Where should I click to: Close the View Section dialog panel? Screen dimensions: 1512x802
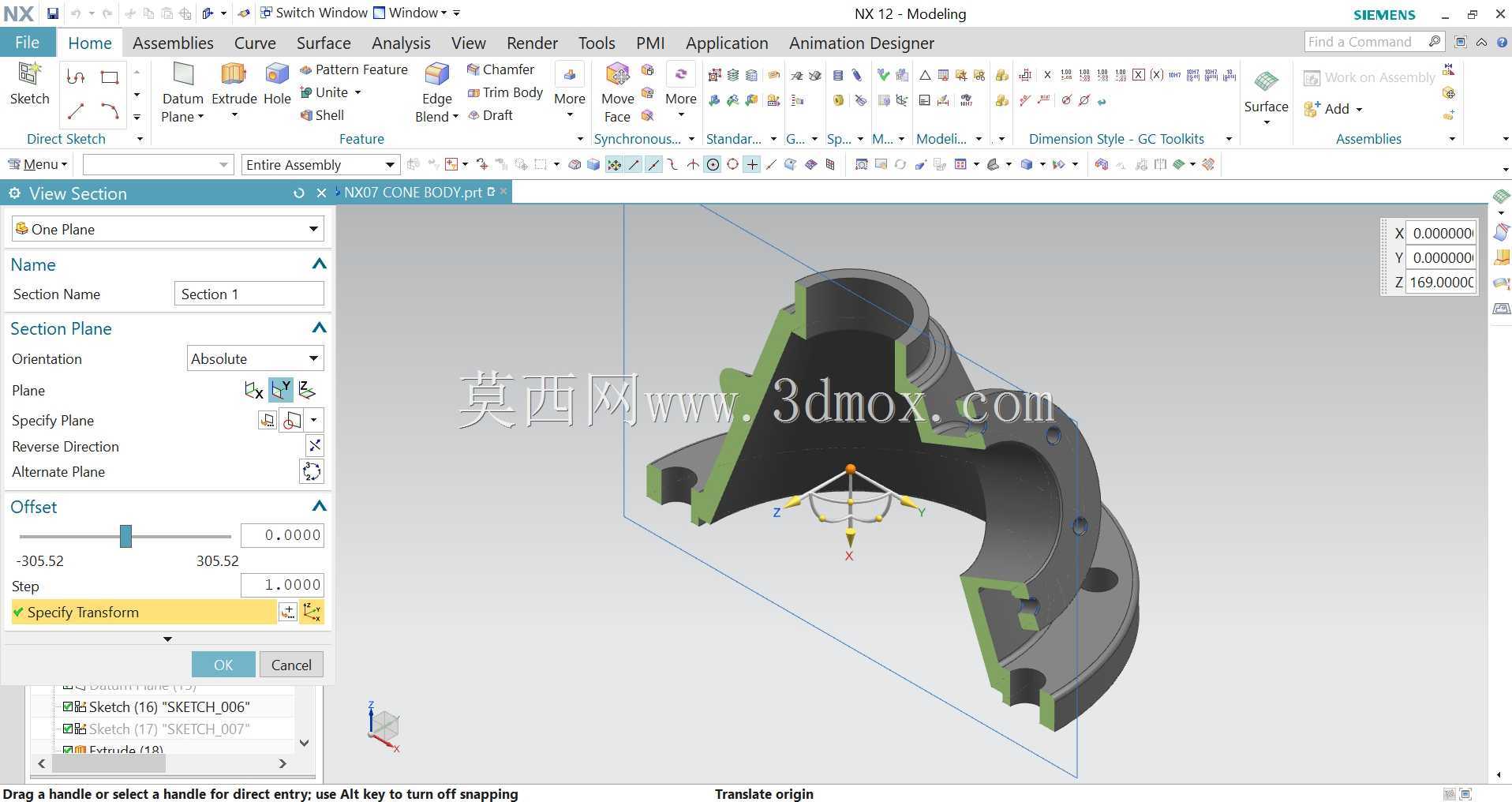click(321, 193)
